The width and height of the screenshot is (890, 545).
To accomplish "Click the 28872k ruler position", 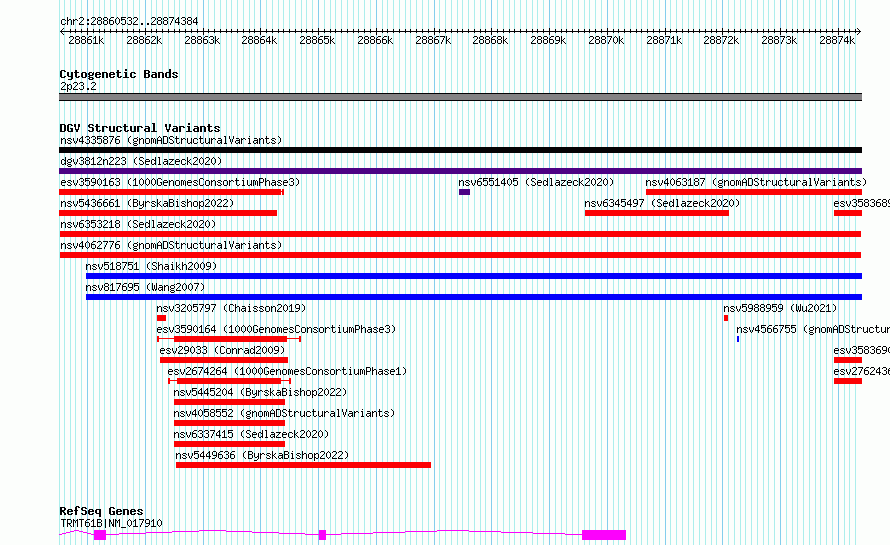I will (x=721, y=40).
